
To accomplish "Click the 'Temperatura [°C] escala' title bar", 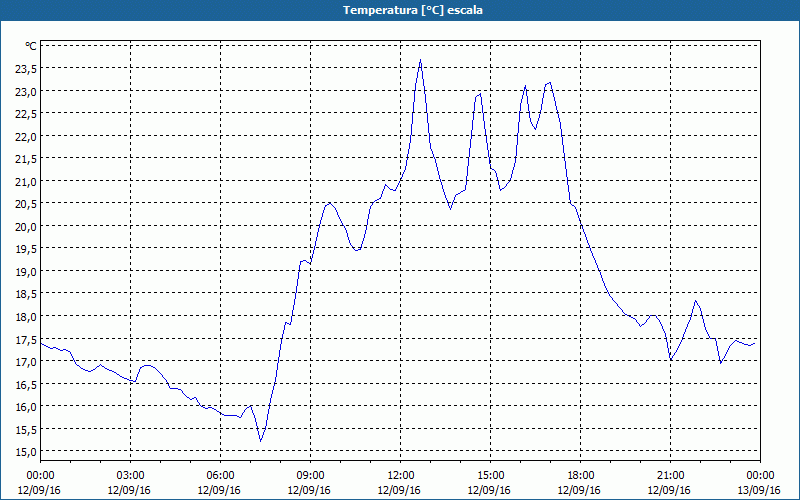I will [x=400, y=10].
